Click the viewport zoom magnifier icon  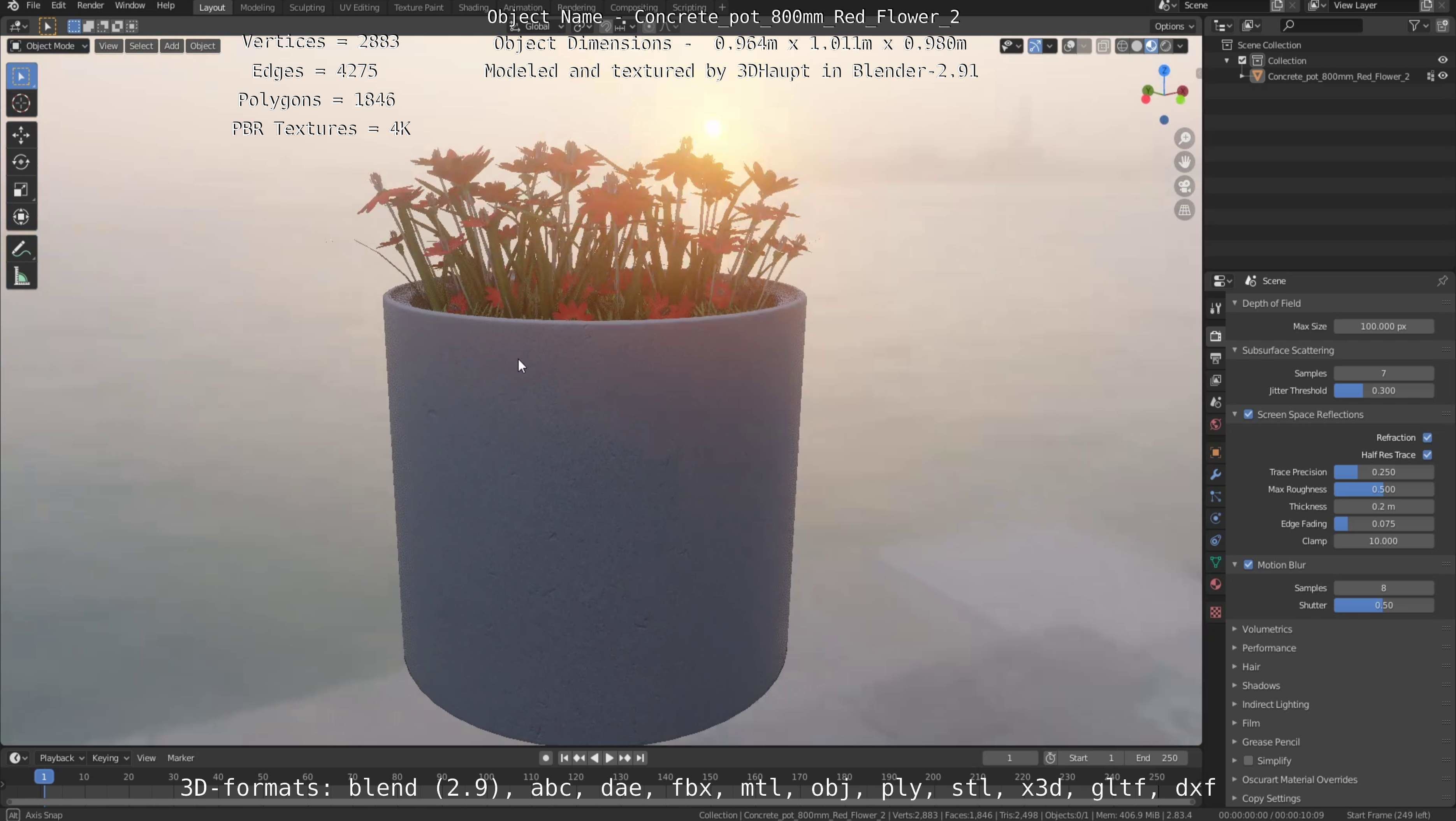pyautogui.click(x=1184, y=139)
